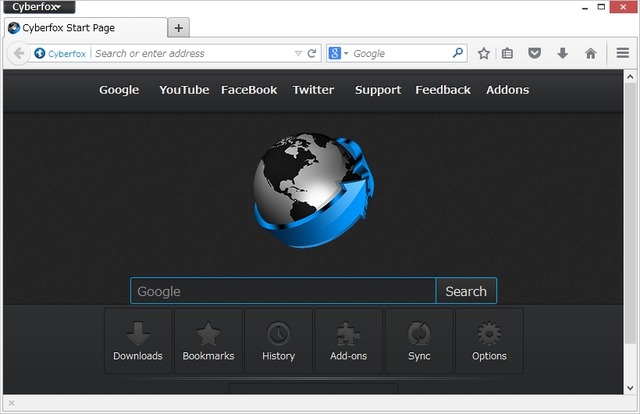Focus the Search or enter address field
The image size is (640, 414).
[x=193, y=53]
